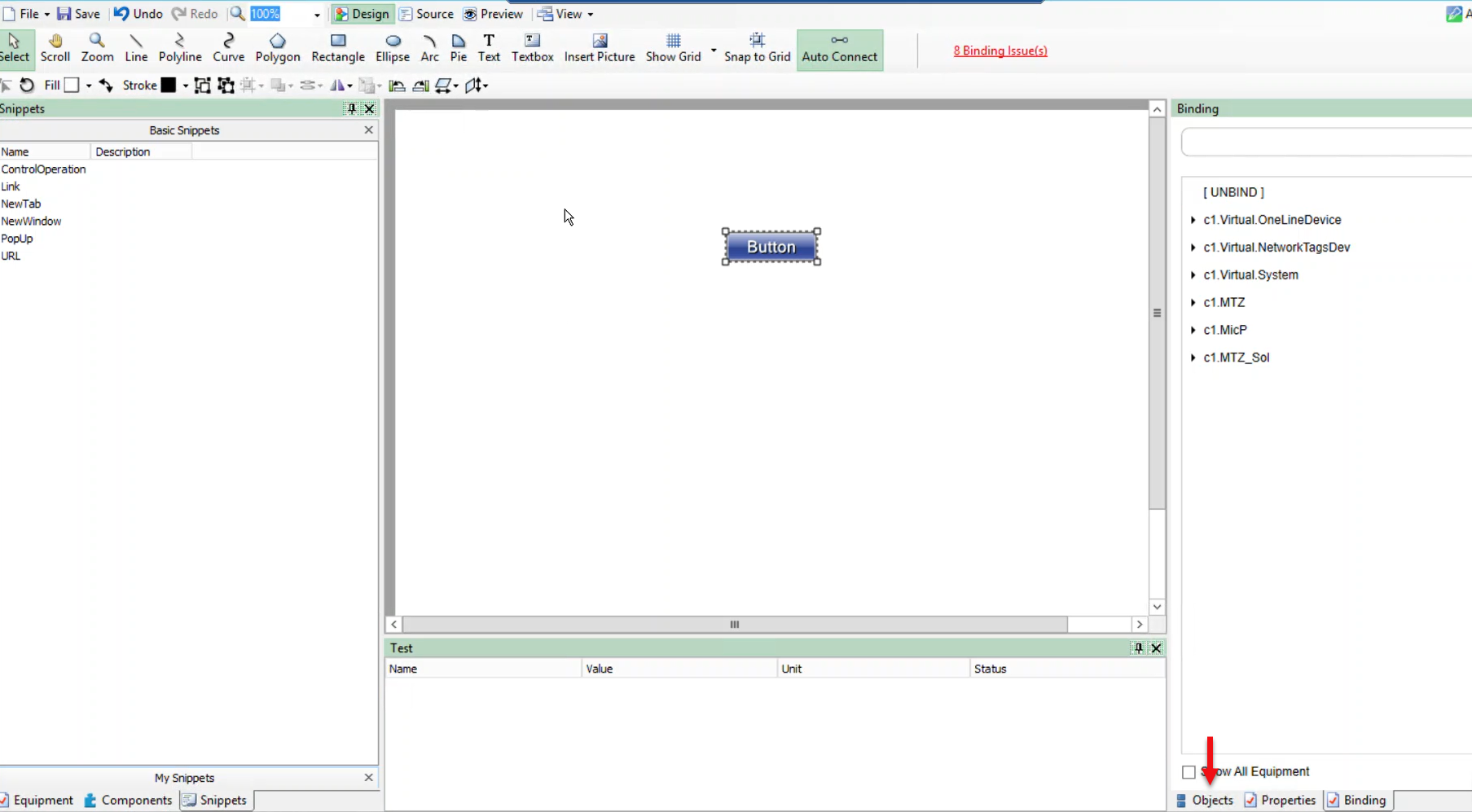Image resolution: width=1472 pixels, height=812 pixels.
Task: Open the 8 Binding Issue(s) link
Action: coord(1000,50)
